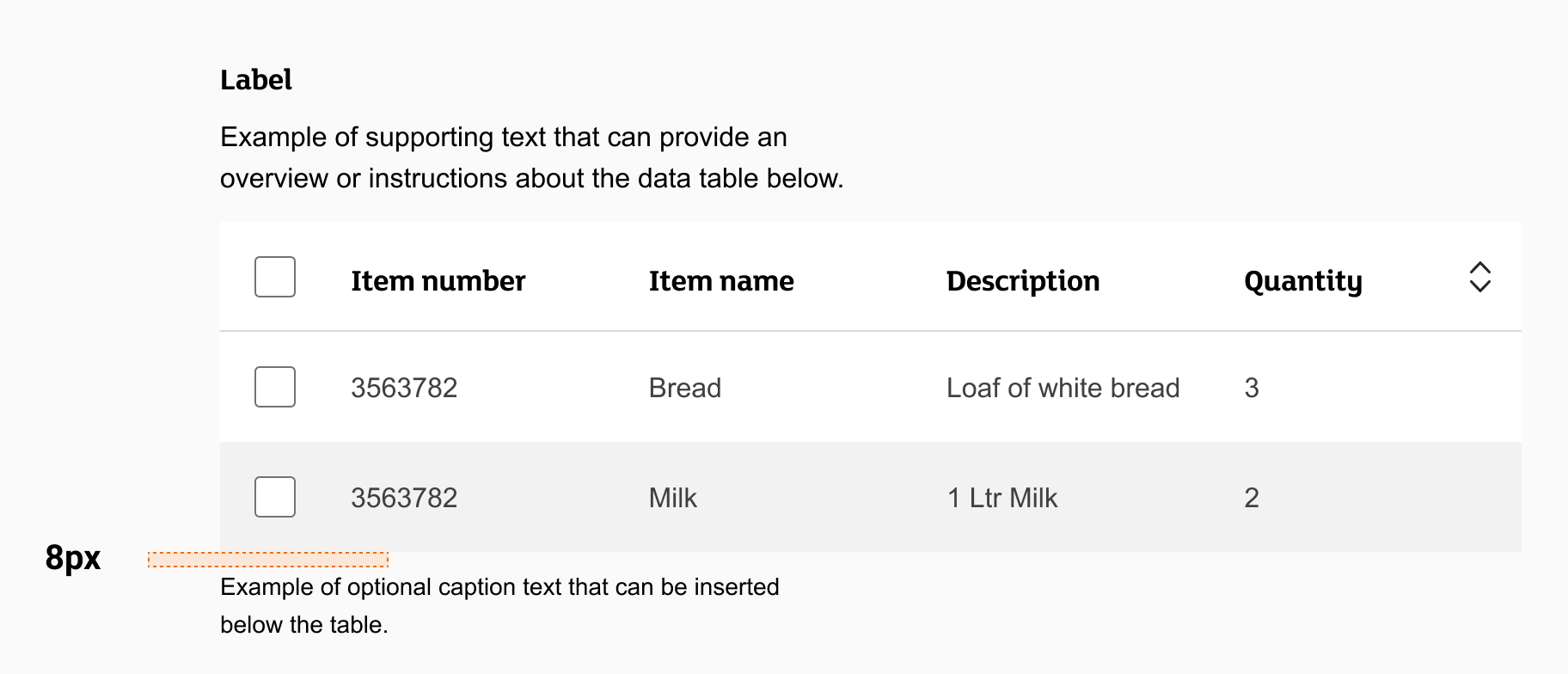Viewport: 1568px width, 674px height.
Task: Click the optional caption text below table
Action: point(499,605)
